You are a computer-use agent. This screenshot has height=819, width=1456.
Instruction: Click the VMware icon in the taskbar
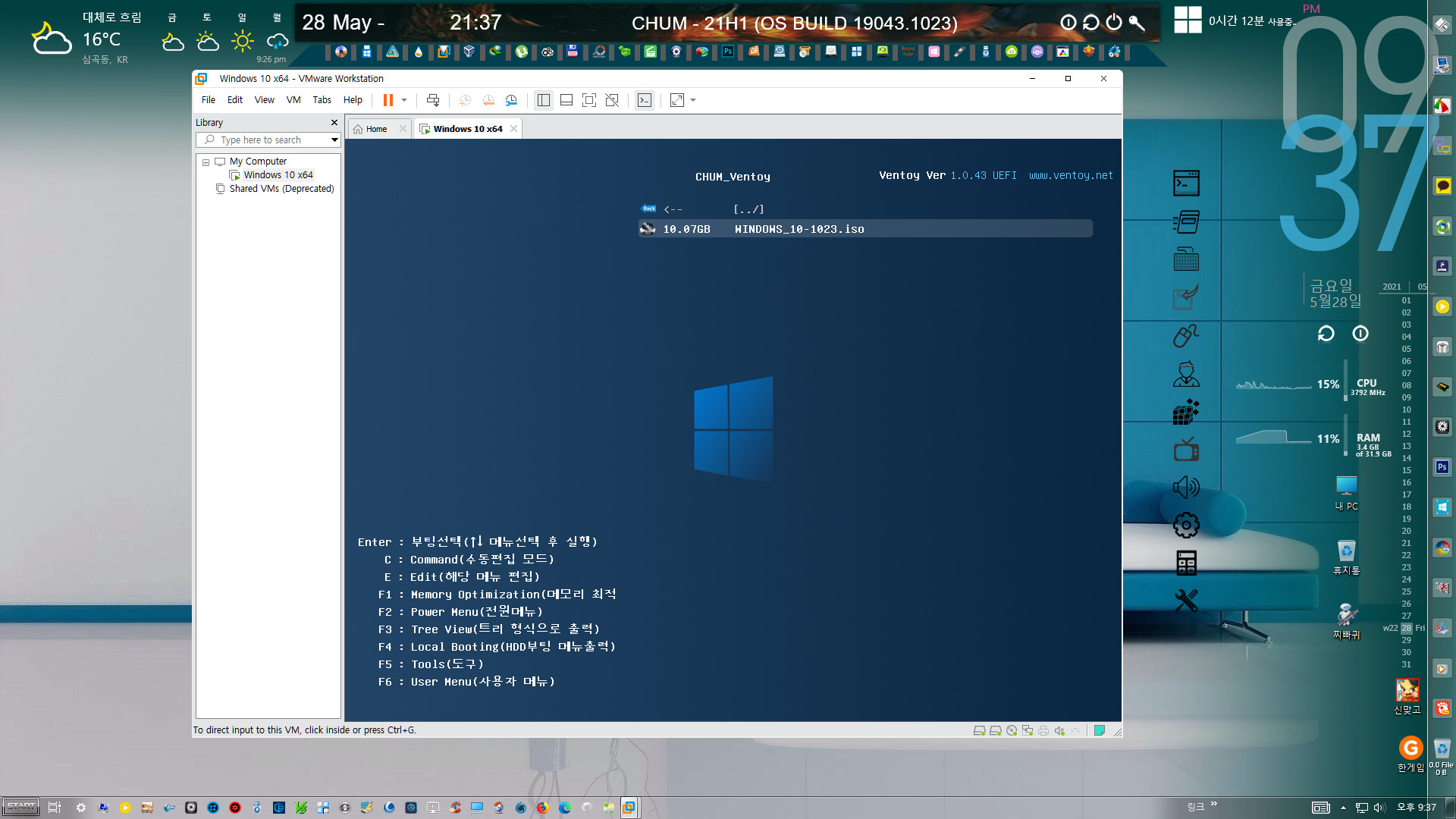(x=629, y=808)
